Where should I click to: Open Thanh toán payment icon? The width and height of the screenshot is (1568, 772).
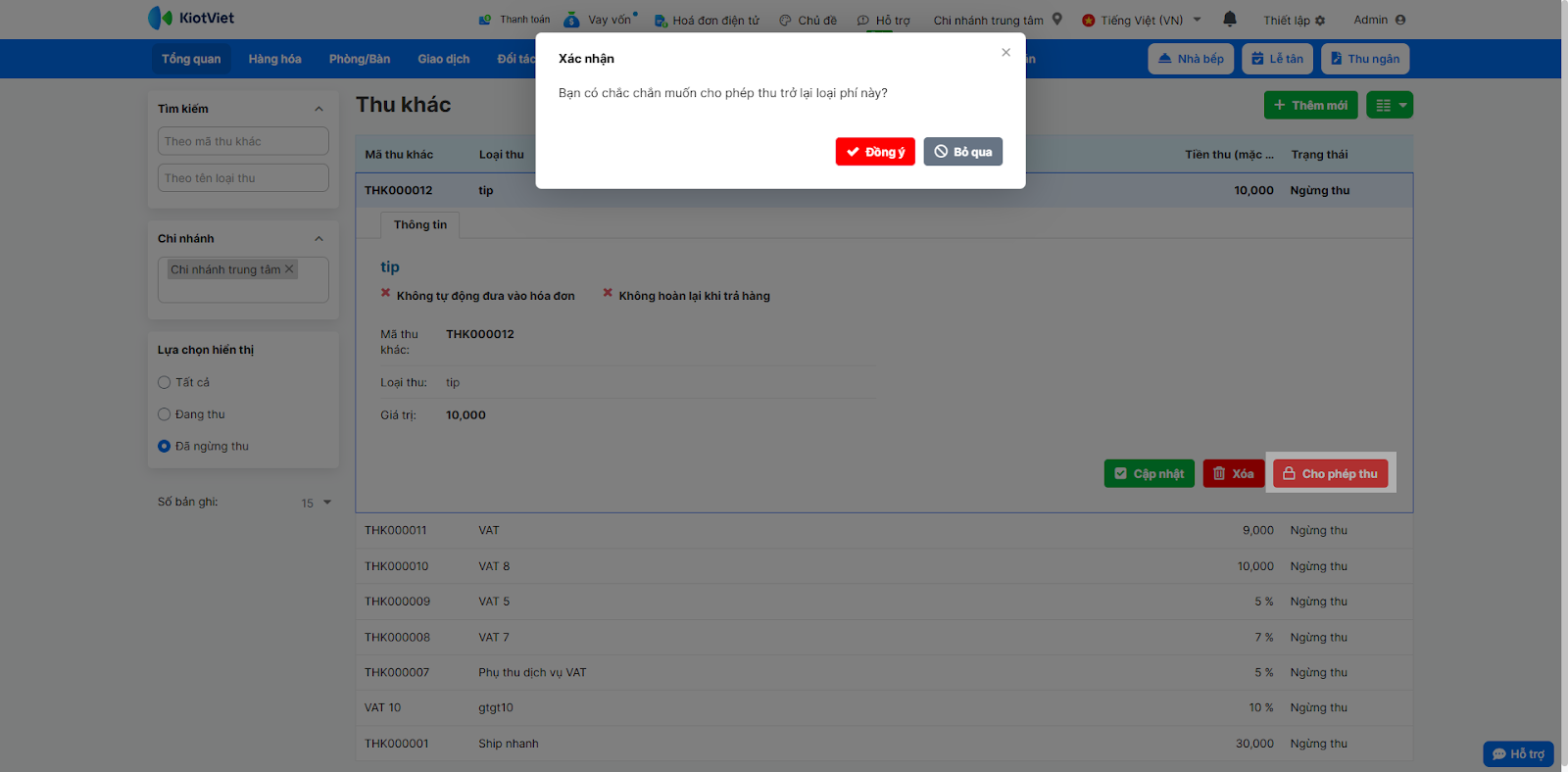tap(484, 20)
